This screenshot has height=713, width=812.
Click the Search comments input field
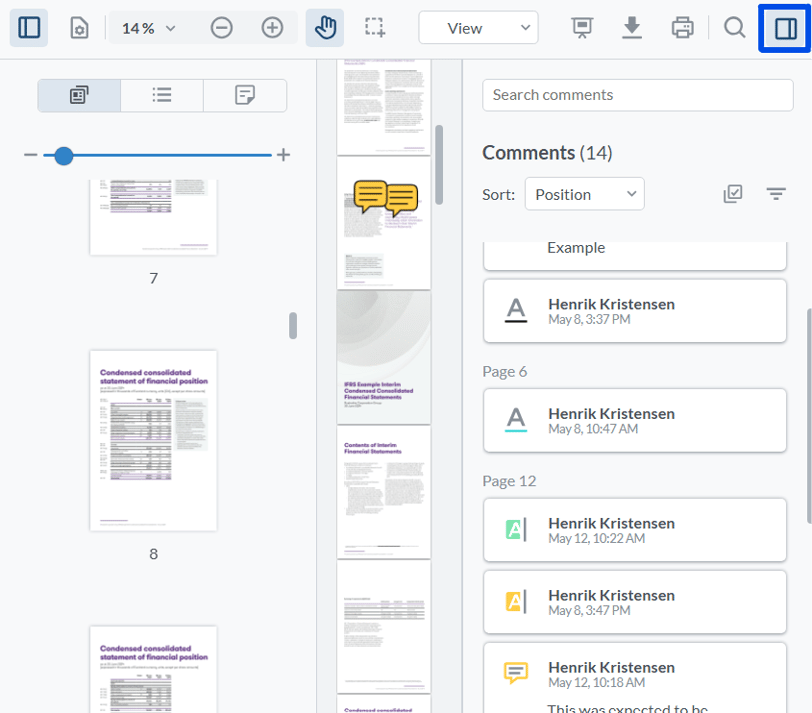pos(637,95)
